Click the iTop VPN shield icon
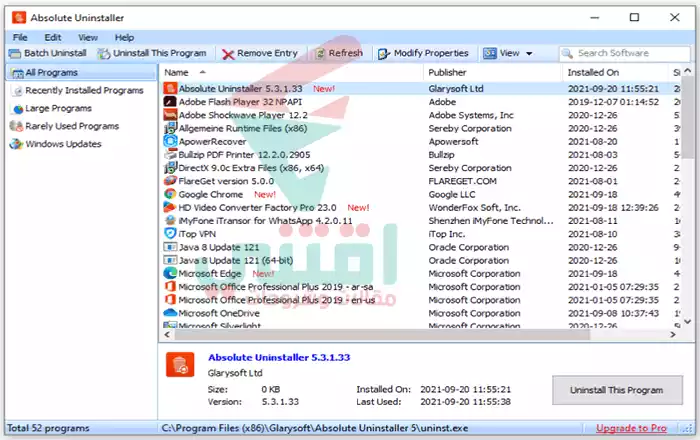 point(170,233)
